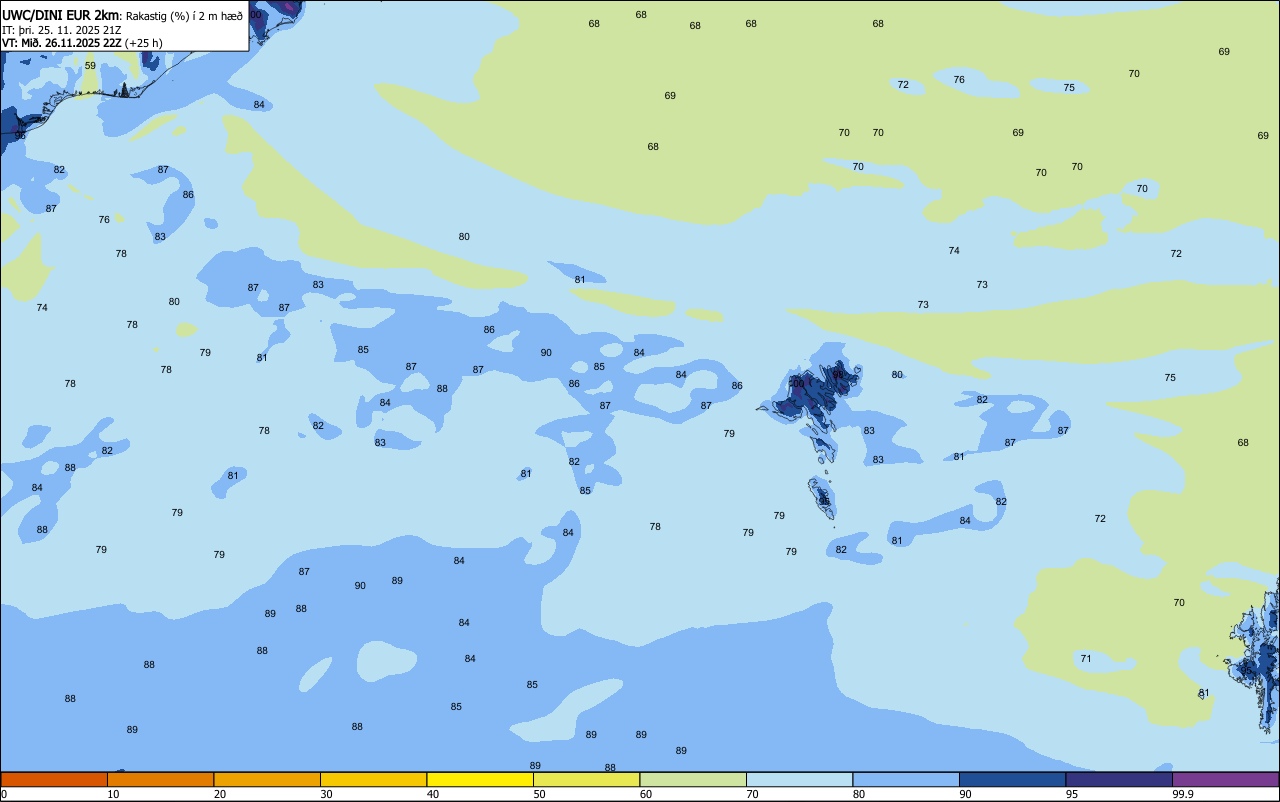Viewport: 1280px width, 802px height.
Task: Click the 80–90 medium blue legend swatch
Action: [x=906, y=779]
